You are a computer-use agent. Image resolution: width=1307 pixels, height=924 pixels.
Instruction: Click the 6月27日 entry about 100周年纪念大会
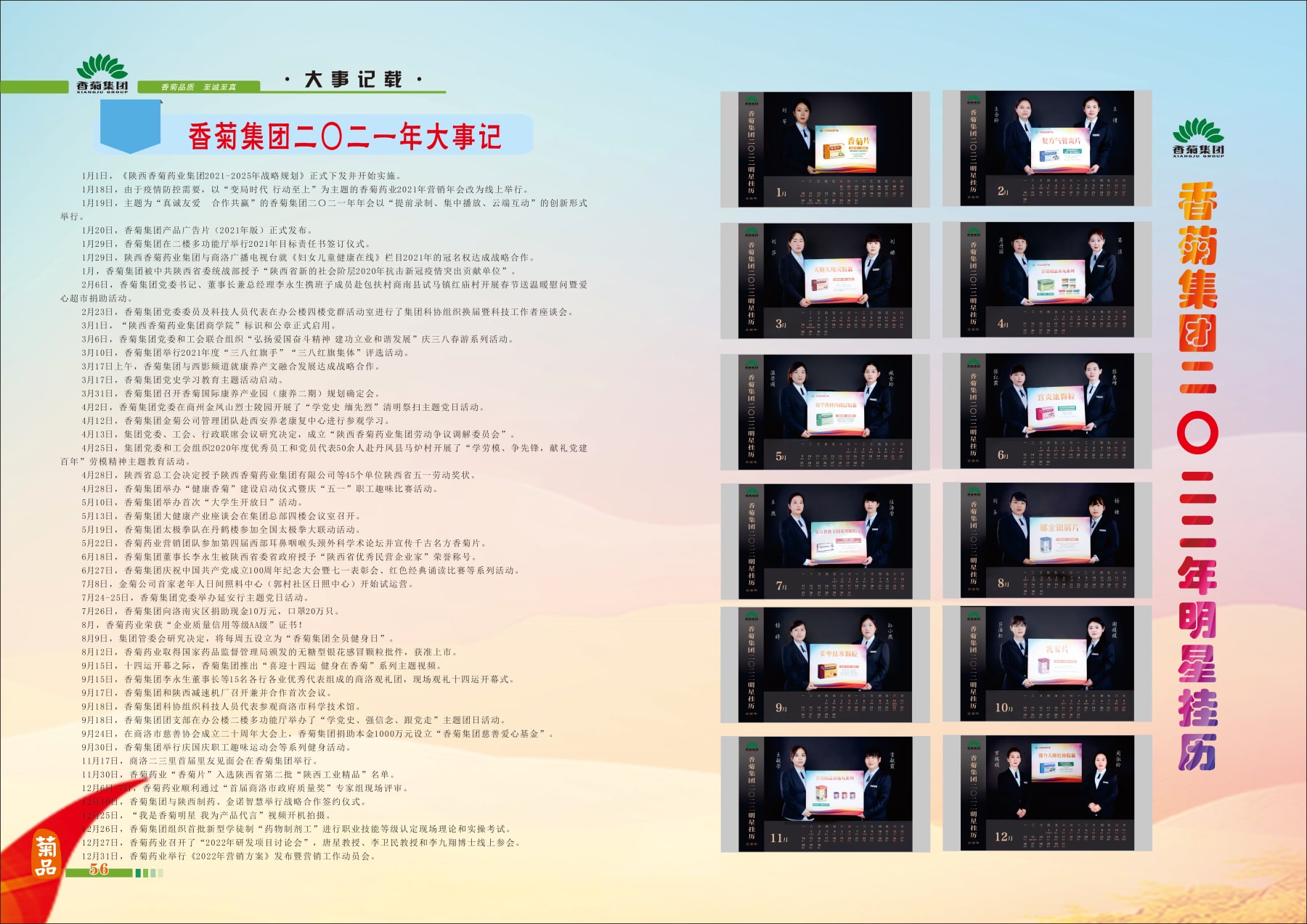[x=303, y=571]
